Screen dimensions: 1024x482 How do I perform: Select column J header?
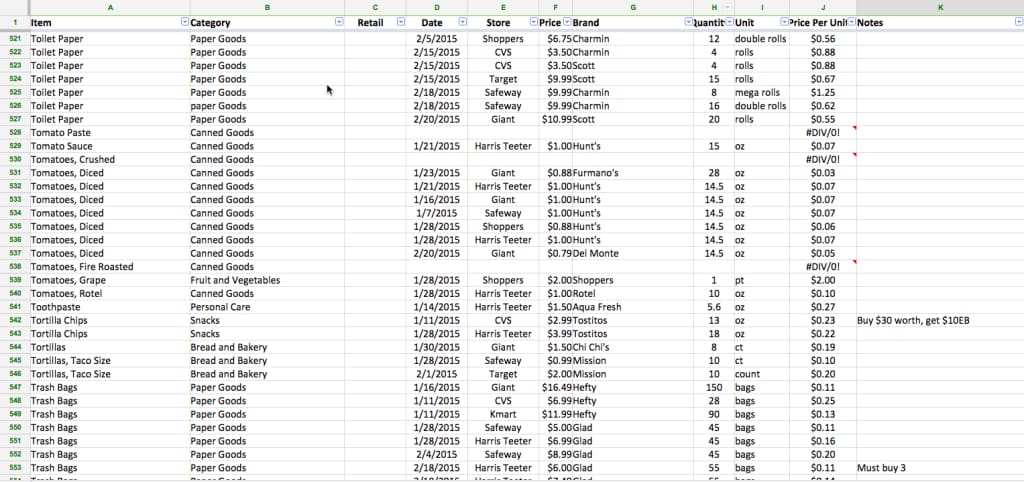point(823,7)
